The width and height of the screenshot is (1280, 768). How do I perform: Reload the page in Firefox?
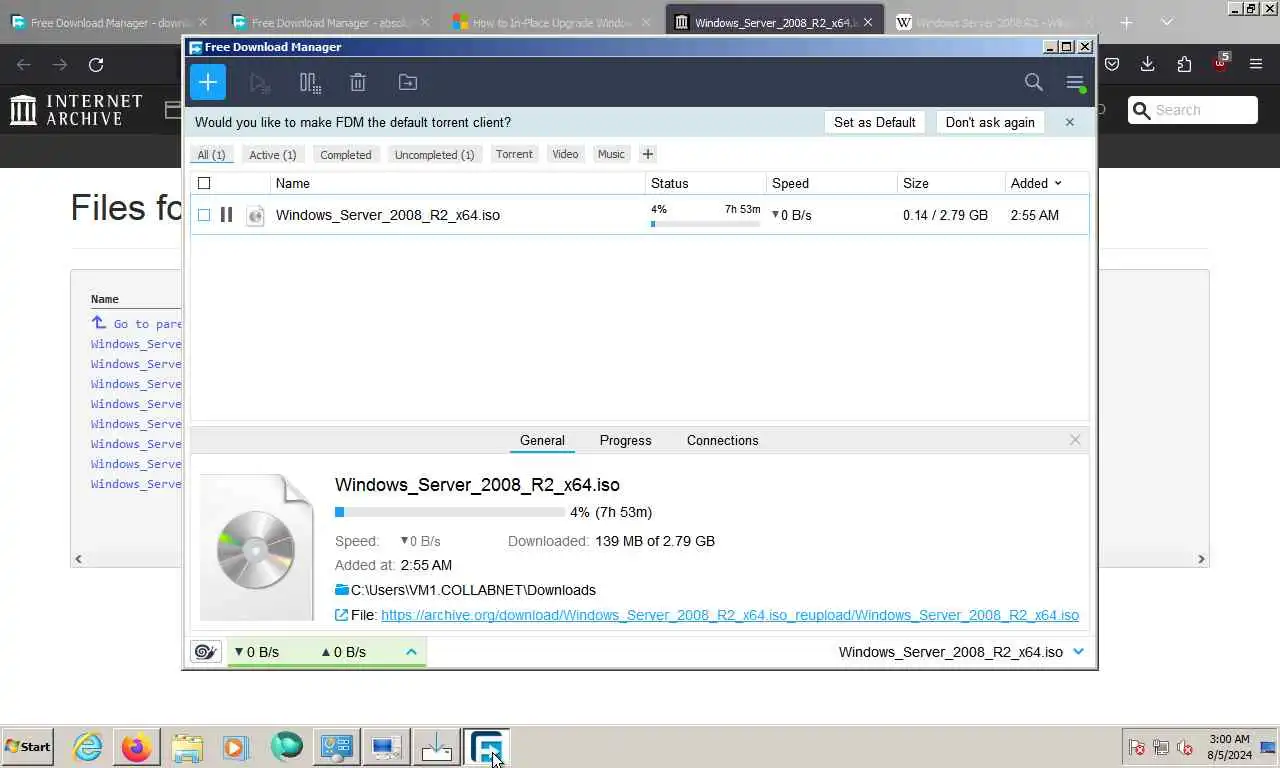pos(96,64)
